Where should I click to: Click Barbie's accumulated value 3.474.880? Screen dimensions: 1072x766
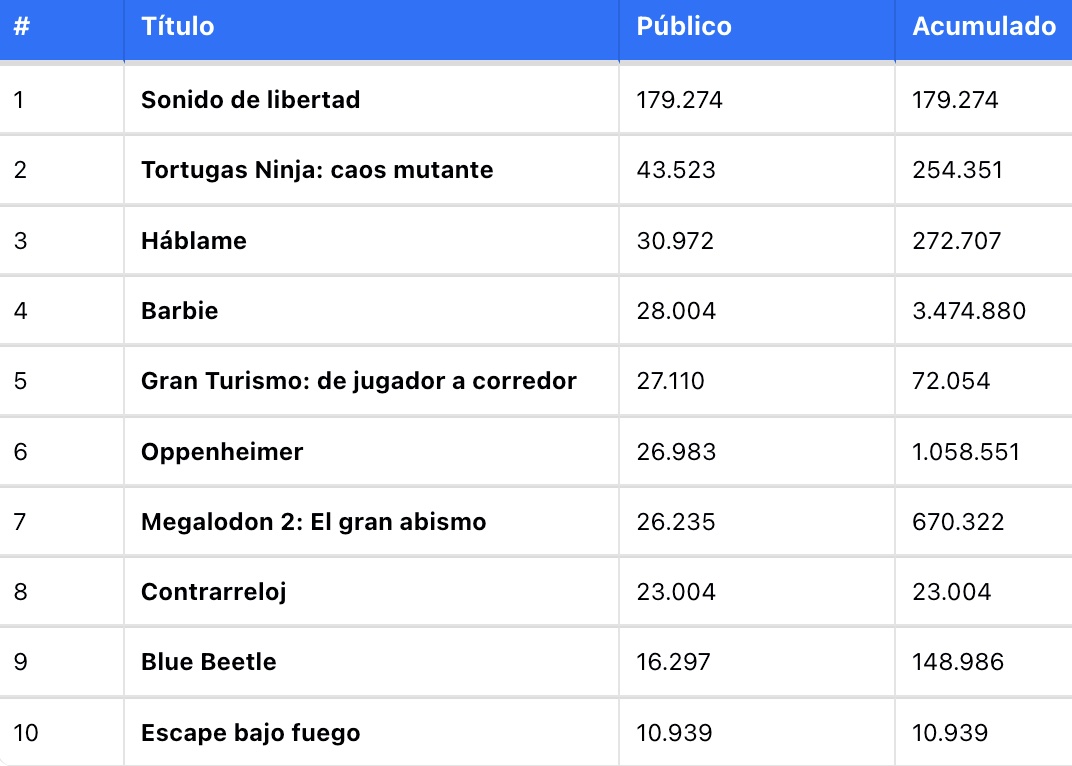click(x=969, y=311)
